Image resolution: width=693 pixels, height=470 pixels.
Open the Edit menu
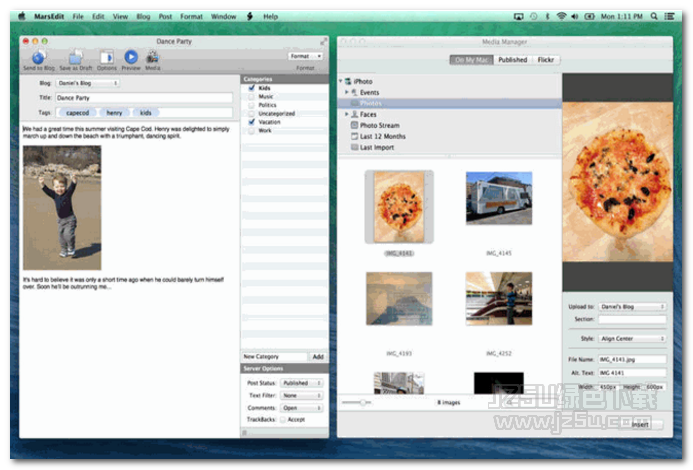click(x=98, y=16)
